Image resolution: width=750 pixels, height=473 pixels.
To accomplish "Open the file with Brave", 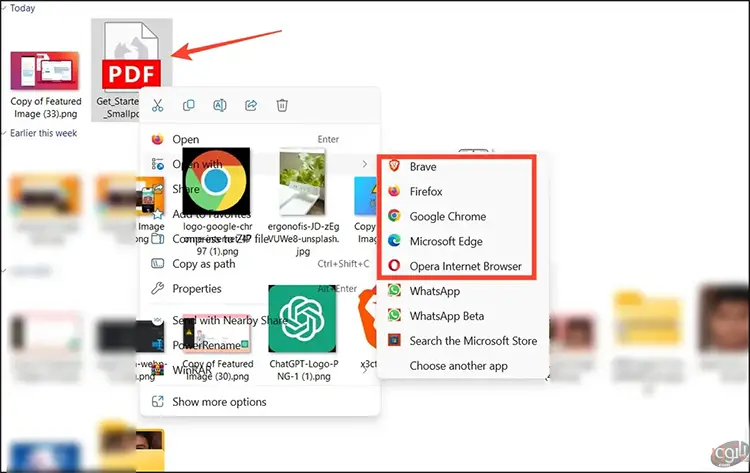I will point(423,167).
